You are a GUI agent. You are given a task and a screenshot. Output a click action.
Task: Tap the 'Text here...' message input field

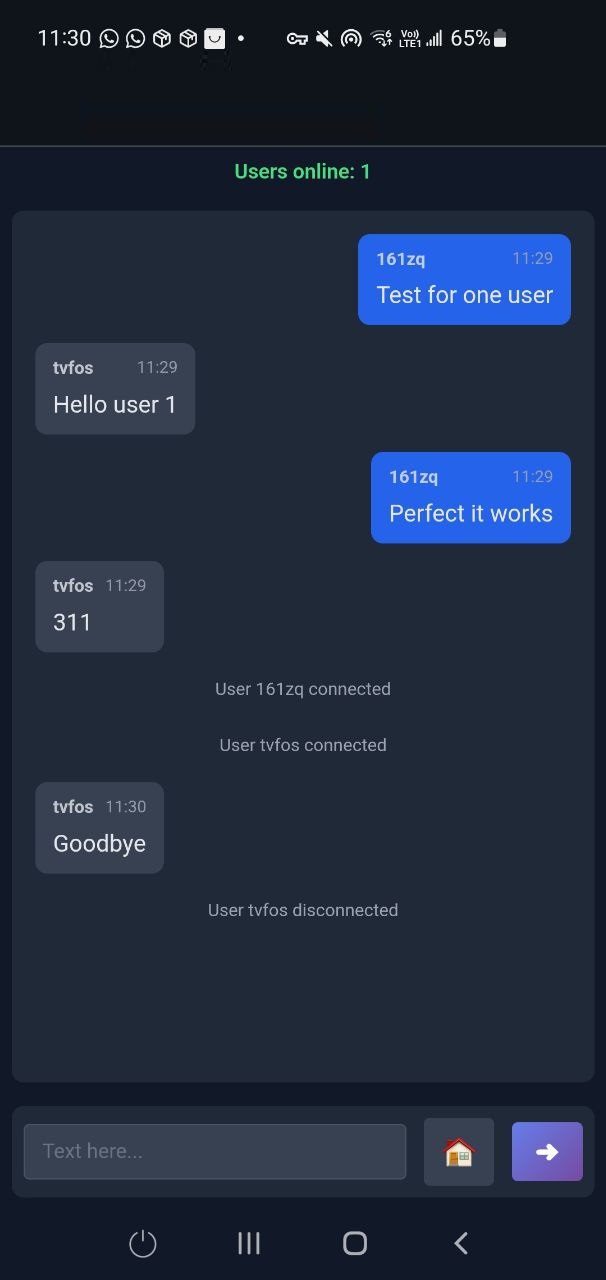point(215,1151)
